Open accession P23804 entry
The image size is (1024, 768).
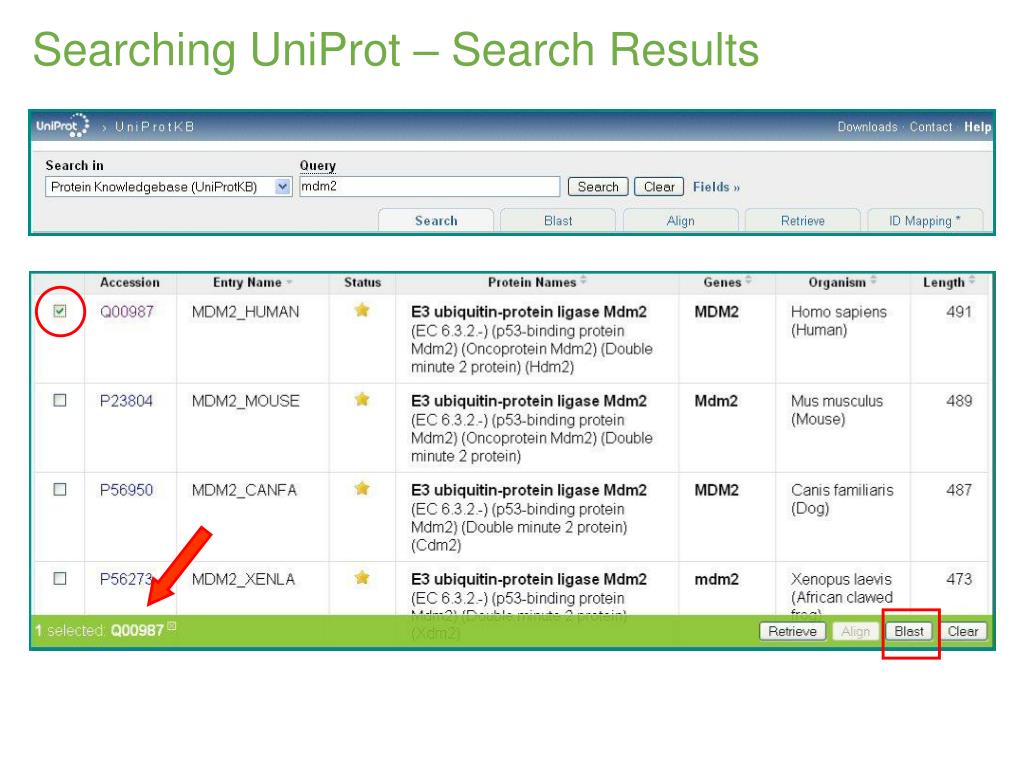click(x=126, y=400)
